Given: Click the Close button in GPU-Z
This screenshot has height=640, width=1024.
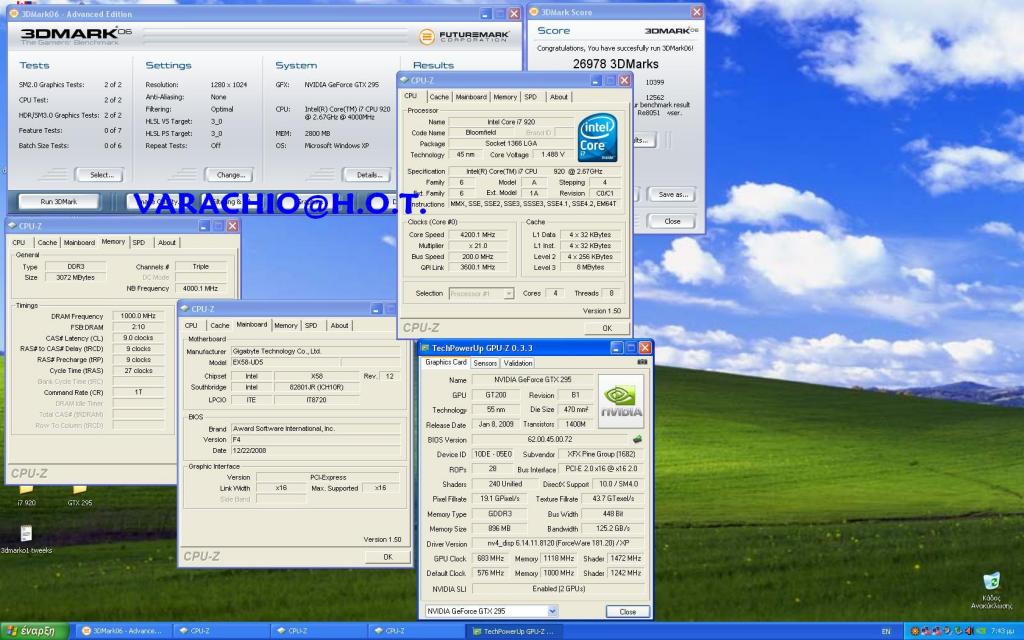Looking at the screenshot, I should click(x=628, y=612).
